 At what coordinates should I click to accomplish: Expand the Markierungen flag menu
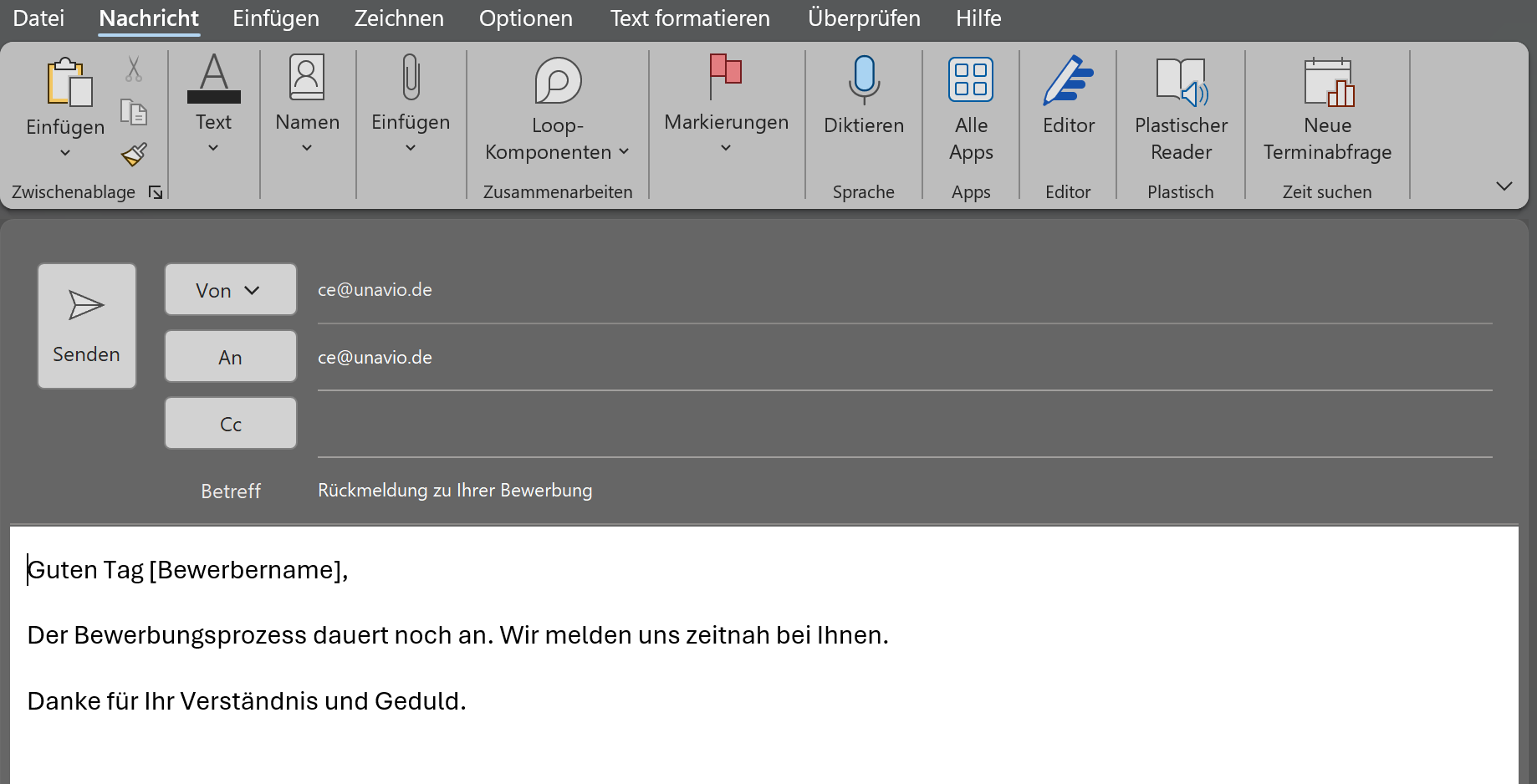pos(726,102)
